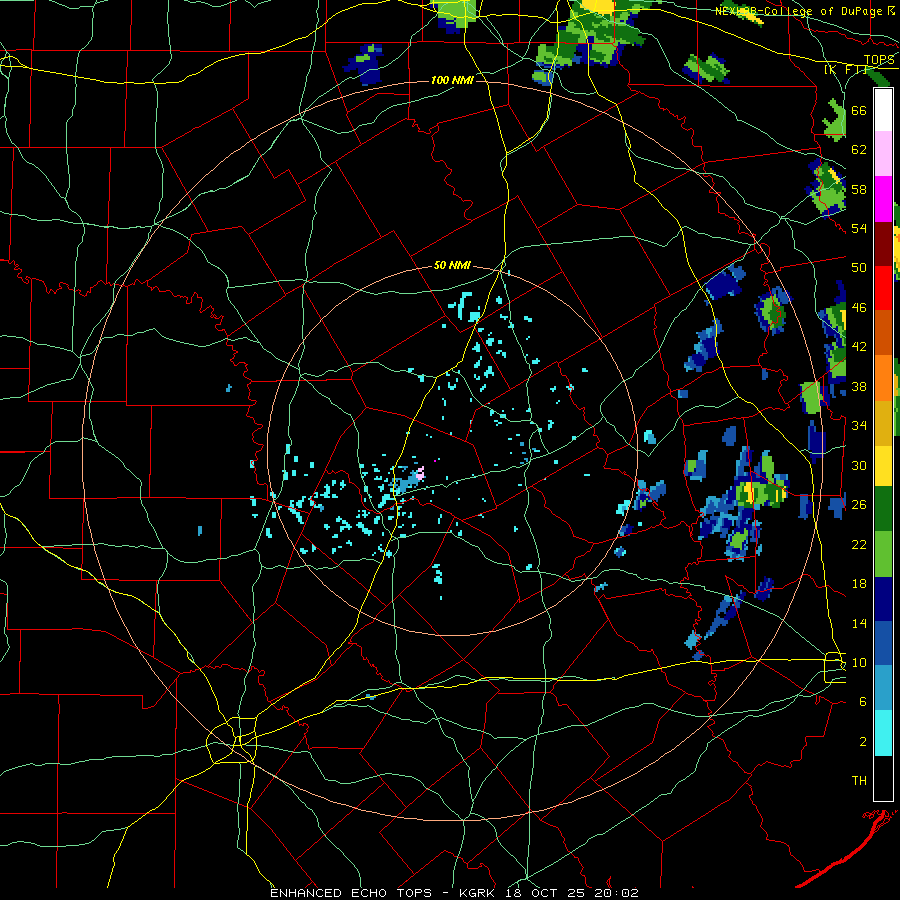Click legend value "2"
Viewport: 900px width, 900px height.
tap(863, 742)
